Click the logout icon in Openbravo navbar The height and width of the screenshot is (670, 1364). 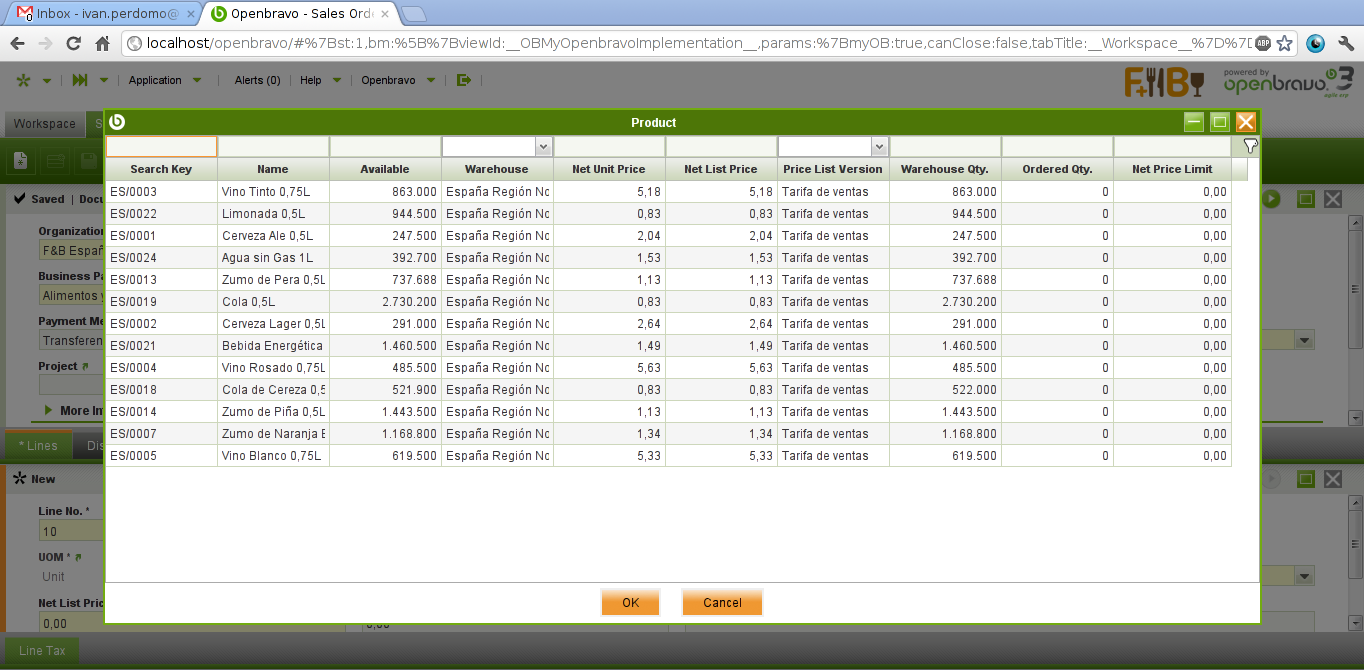click(x=463, y=80)
